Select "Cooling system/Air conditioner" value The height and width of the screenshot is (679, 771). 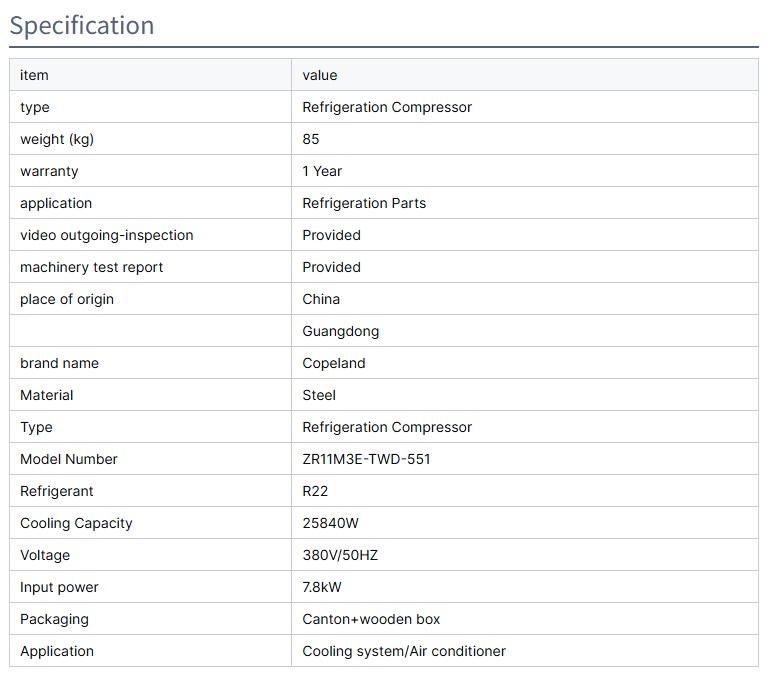(404, 651)
